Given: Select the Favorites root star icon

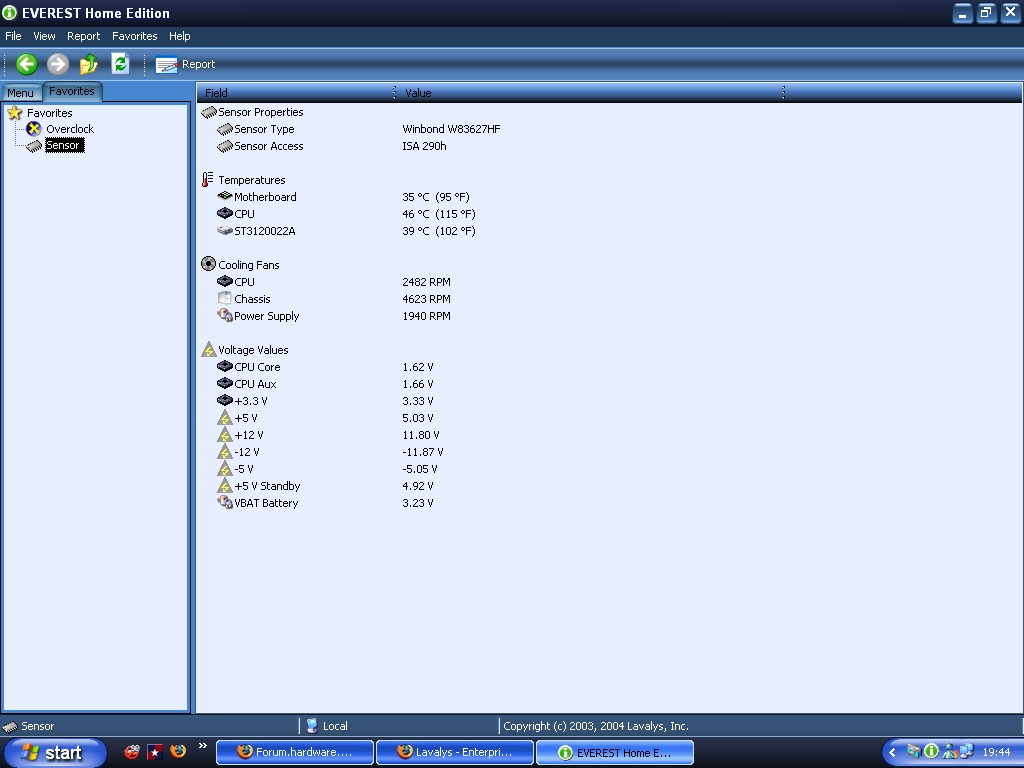Looking at the screenshot, I should coord(14,113).
